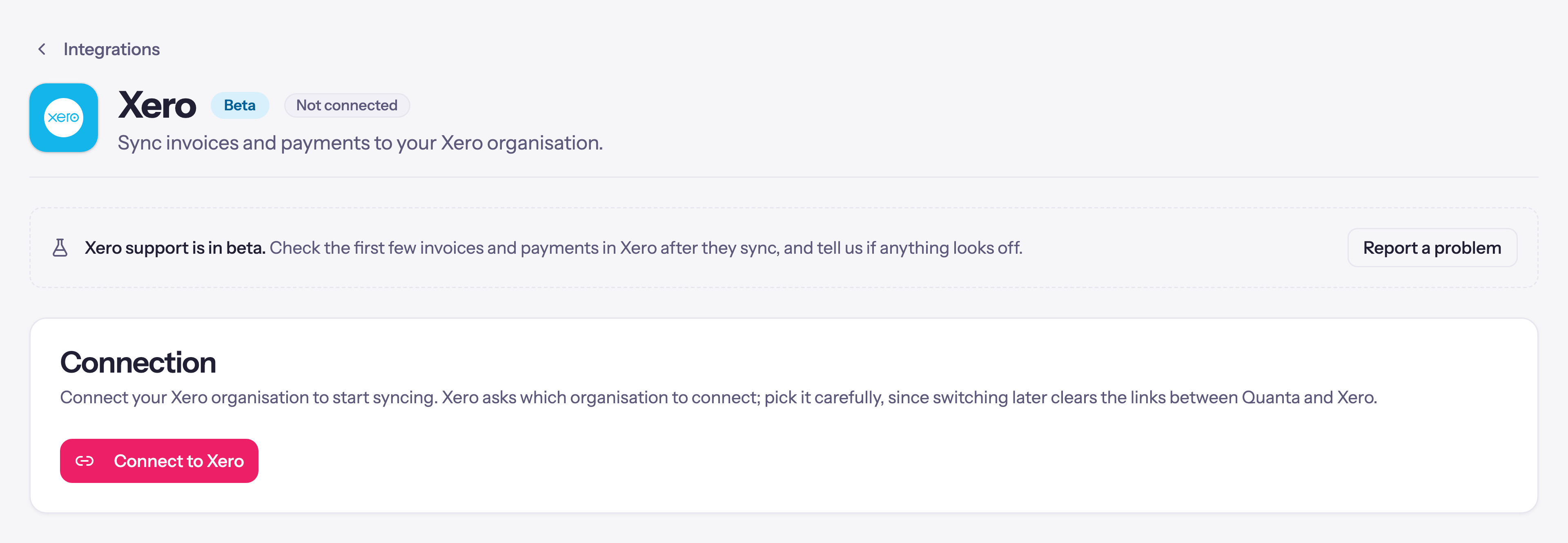The image size is (1568, 543).
Task: Click the back chevron arrow beside Integrations
Action: tap(42, 49)
